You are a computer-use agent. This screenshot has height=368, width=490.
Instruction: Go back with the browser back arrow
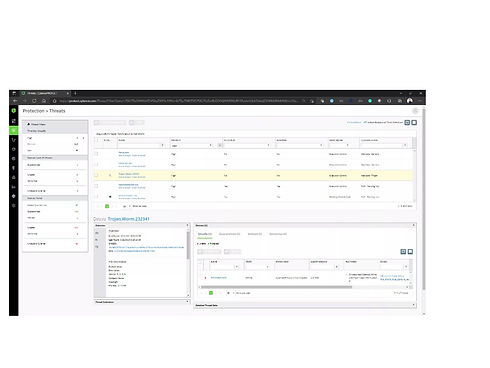[x=15, y=101]
